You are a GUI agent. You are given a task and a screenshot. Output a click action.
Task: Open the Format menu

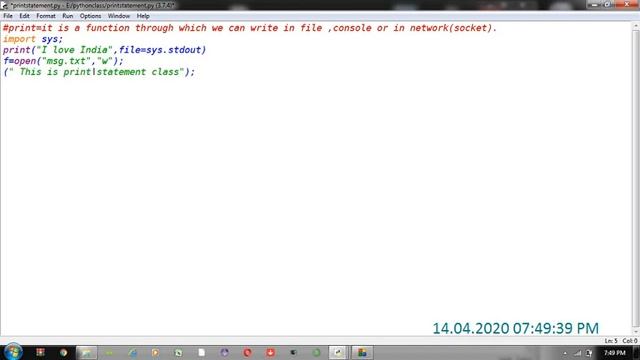pyautogui.click(x=46, y=16)
